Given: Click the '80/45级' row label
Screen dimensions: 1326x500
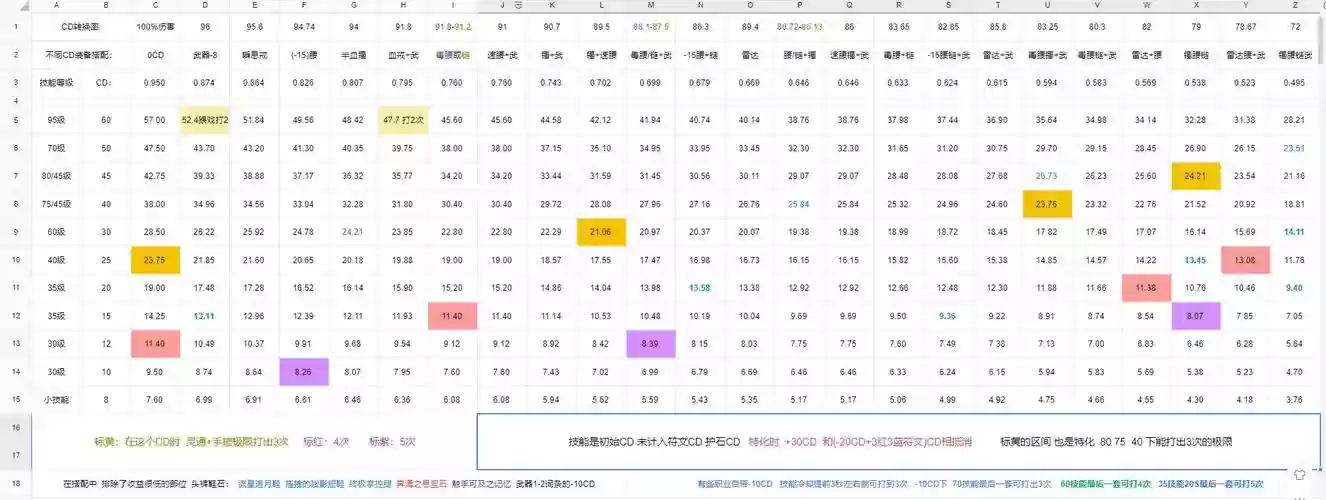Looking at the screenshot, I should click(x=56, y=176).
